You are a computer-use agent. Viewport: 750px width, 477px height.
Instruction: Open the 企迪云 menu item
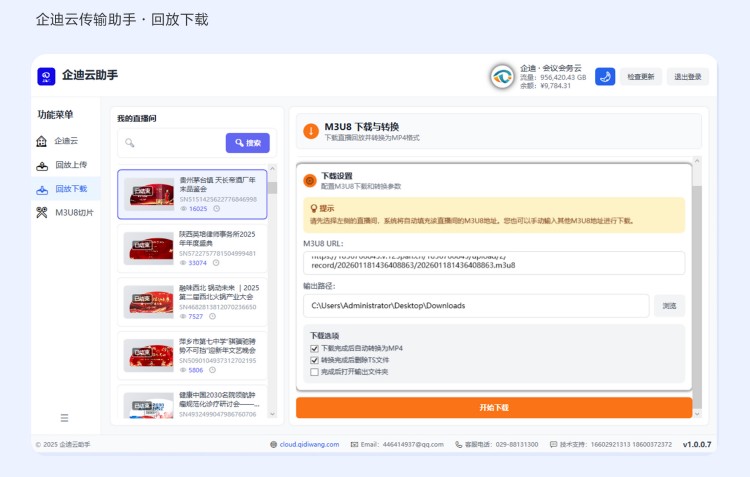[65, 141]
